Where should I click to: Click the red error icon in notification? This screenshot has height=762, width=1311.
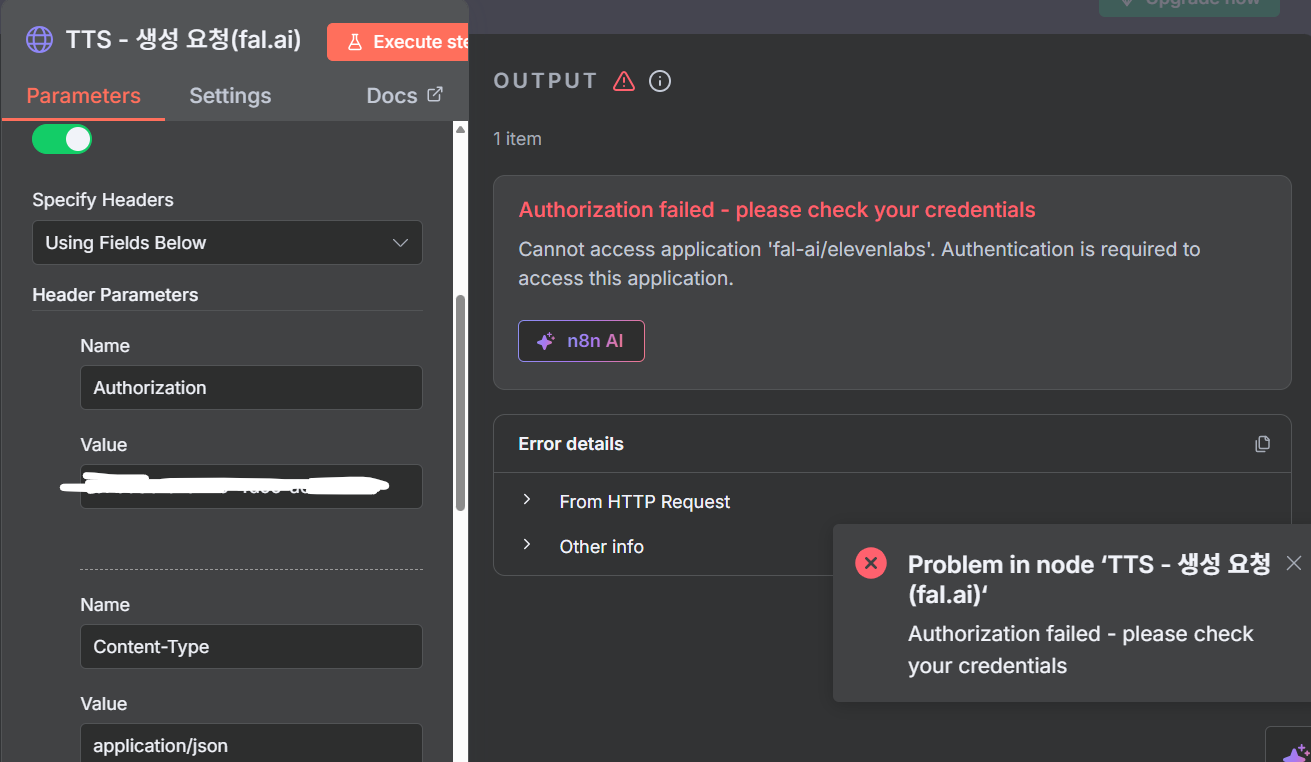(x=871, y=563)
